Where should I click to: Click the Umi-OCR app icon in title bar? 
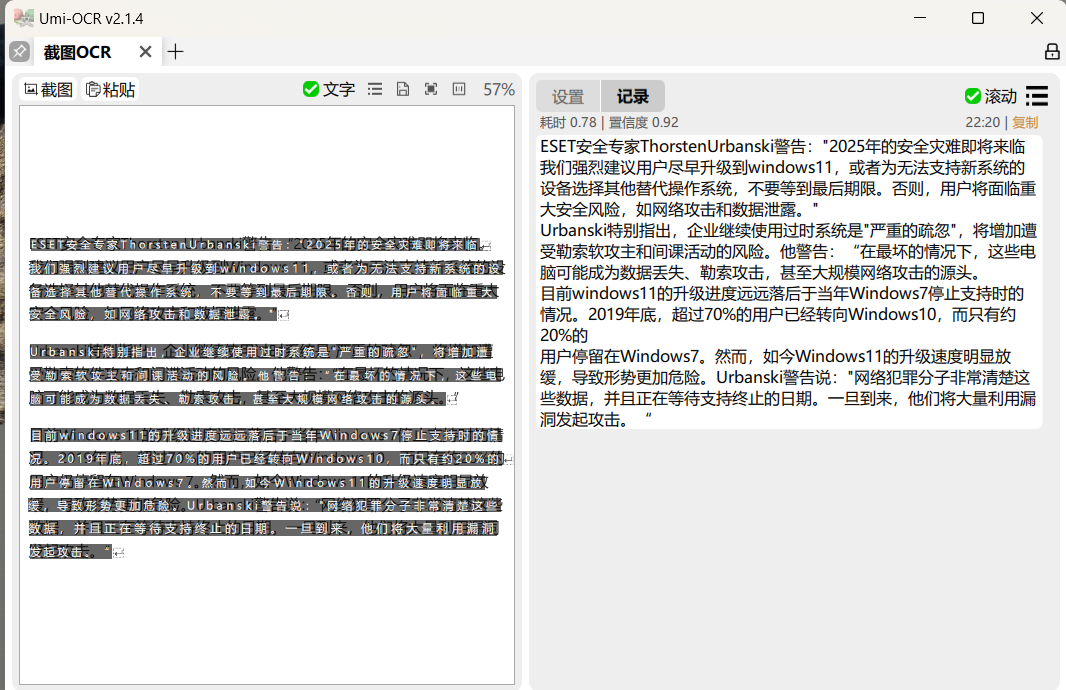[23, 18]
